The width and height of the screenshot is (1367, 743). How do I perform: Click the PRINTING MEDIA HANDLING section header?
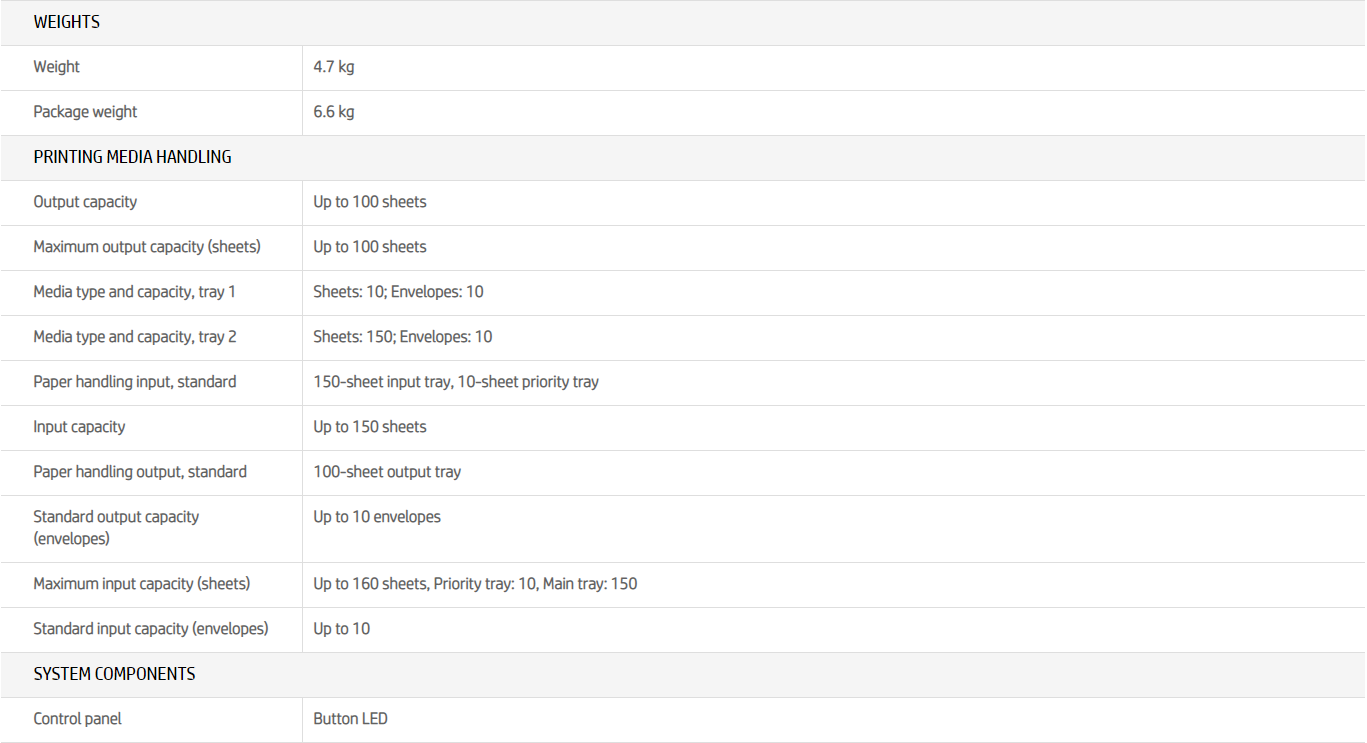(x=132, y=157)
